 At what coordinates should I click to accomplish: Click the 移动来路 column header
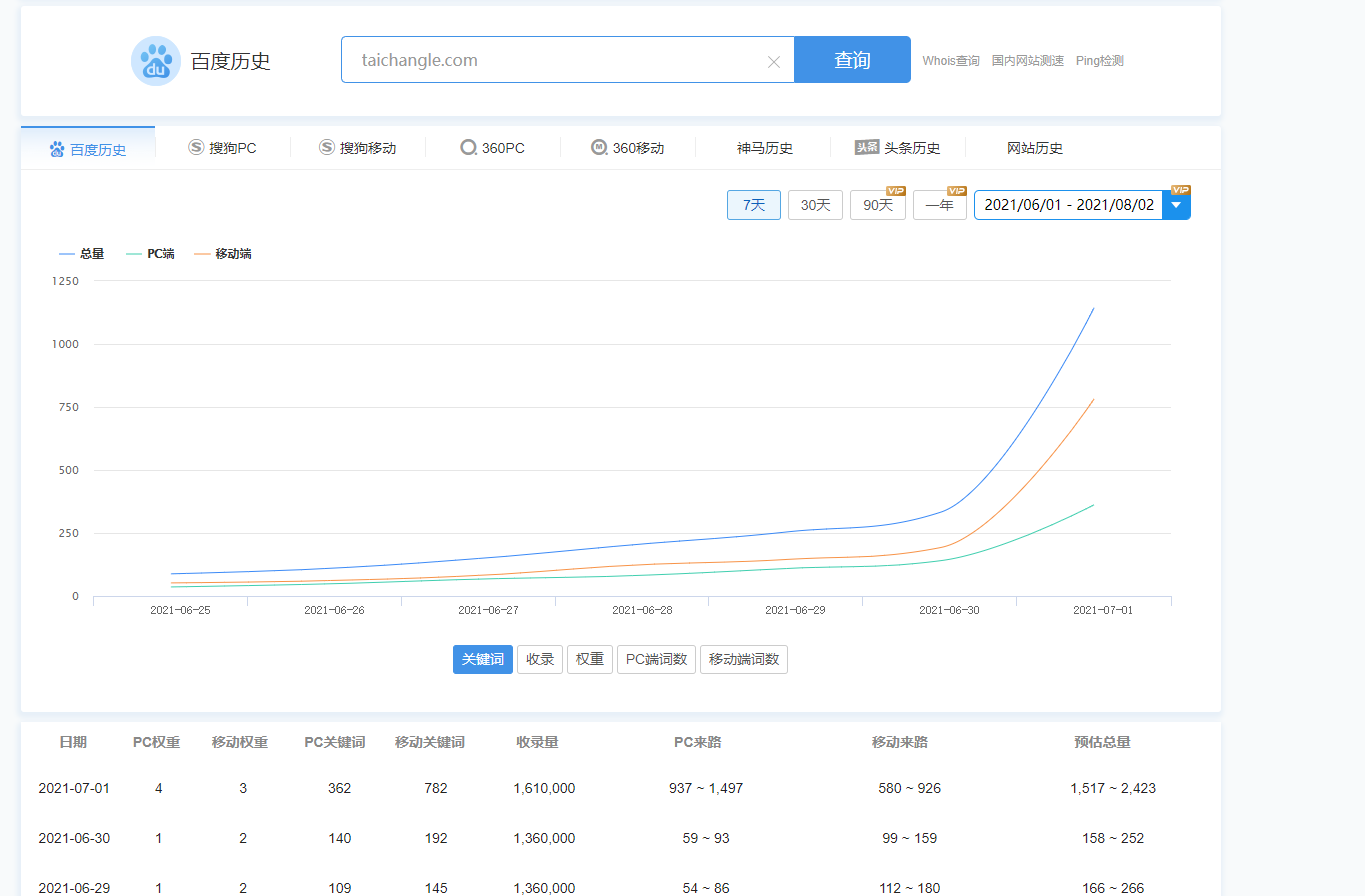coord(900,742)
